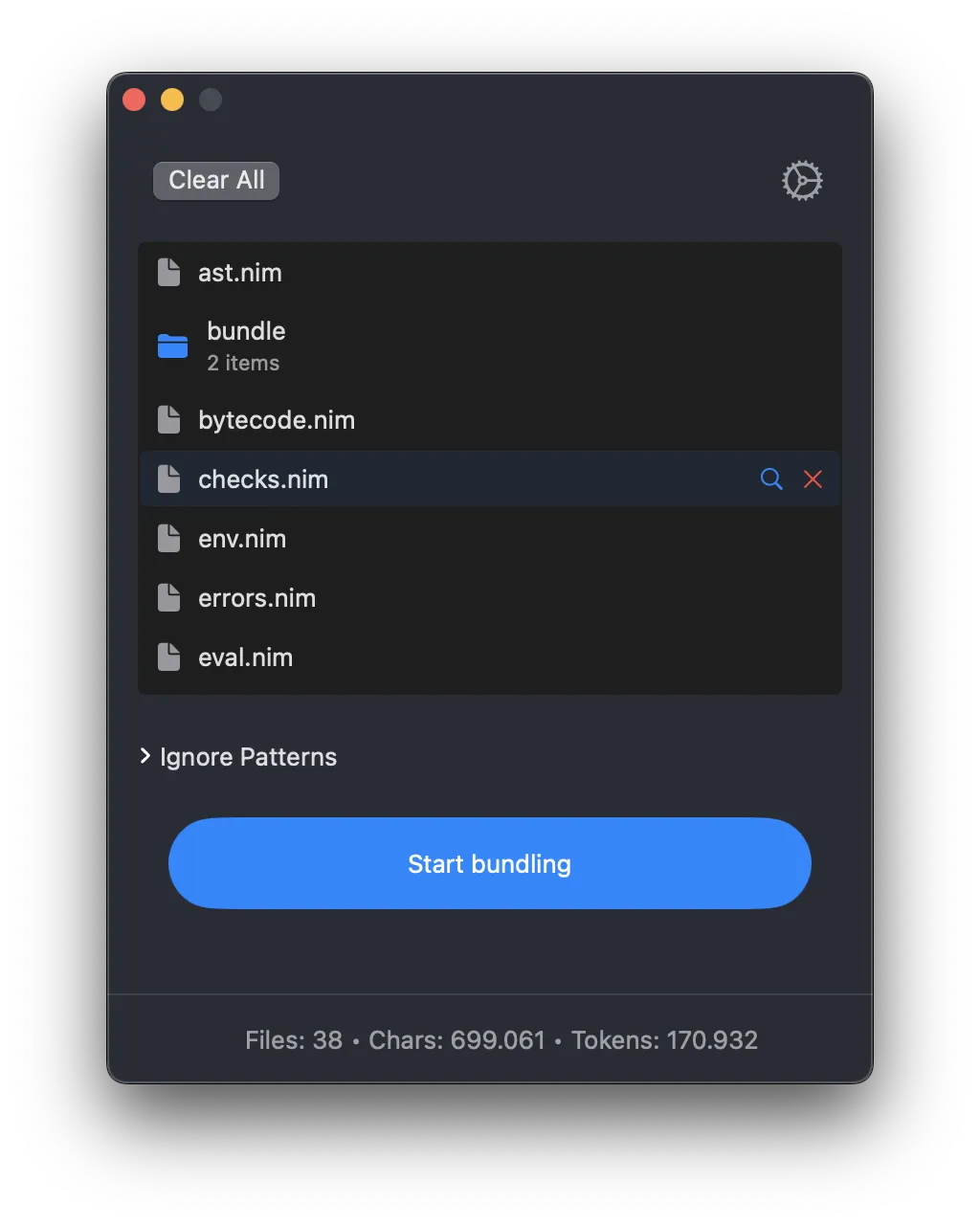Click the Start bundling button
980x1225 pixels.
coord(490,863)
